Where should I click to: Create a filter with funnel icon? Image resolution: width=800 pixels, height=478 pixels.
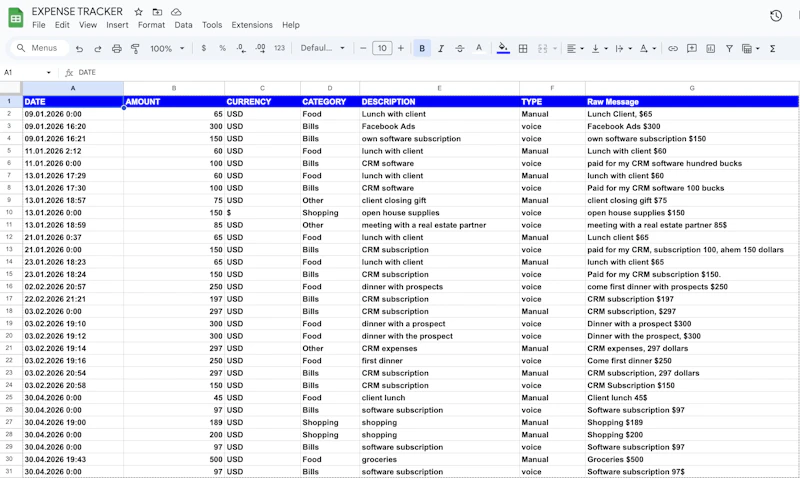729,48
